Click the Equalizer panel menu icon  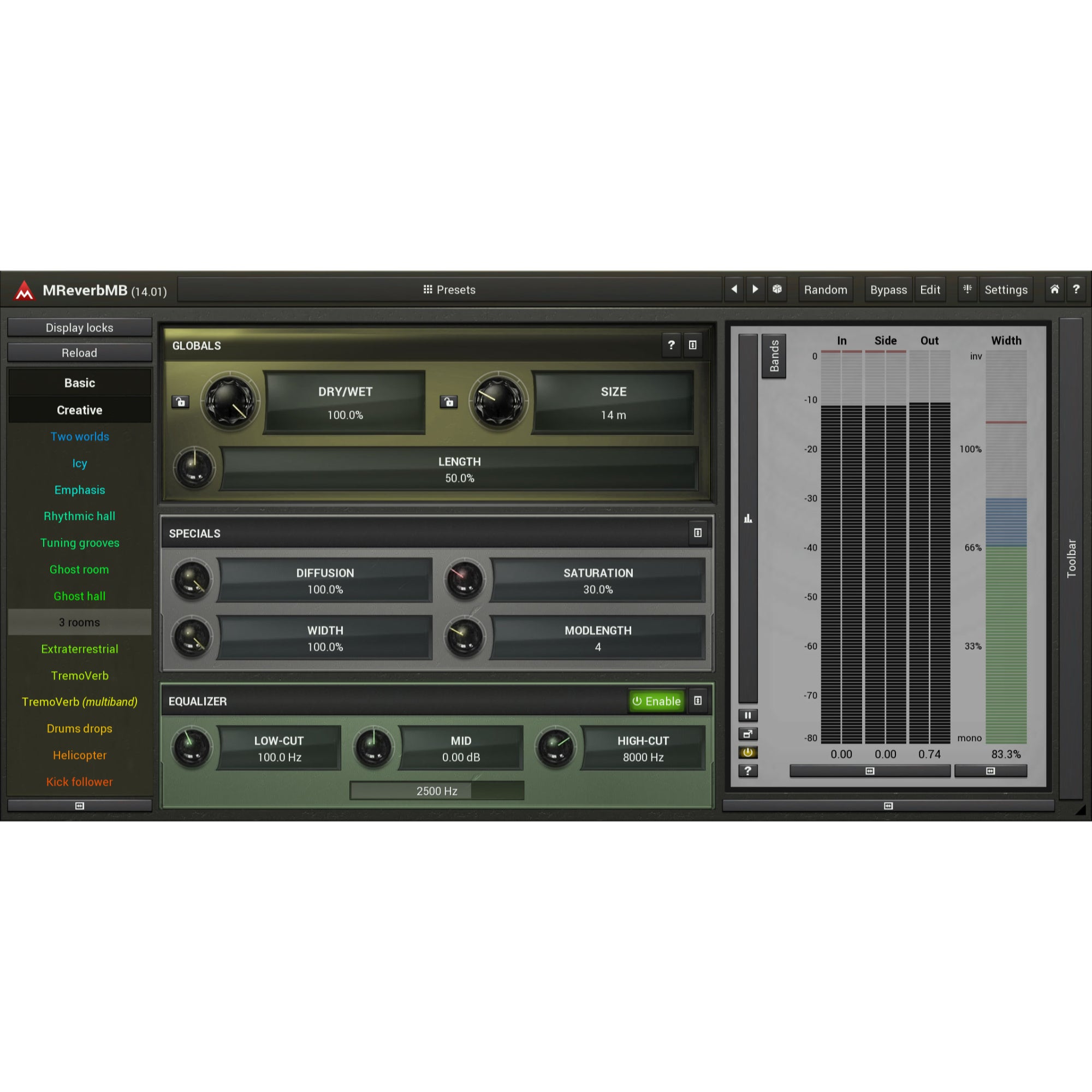[697, 701]
